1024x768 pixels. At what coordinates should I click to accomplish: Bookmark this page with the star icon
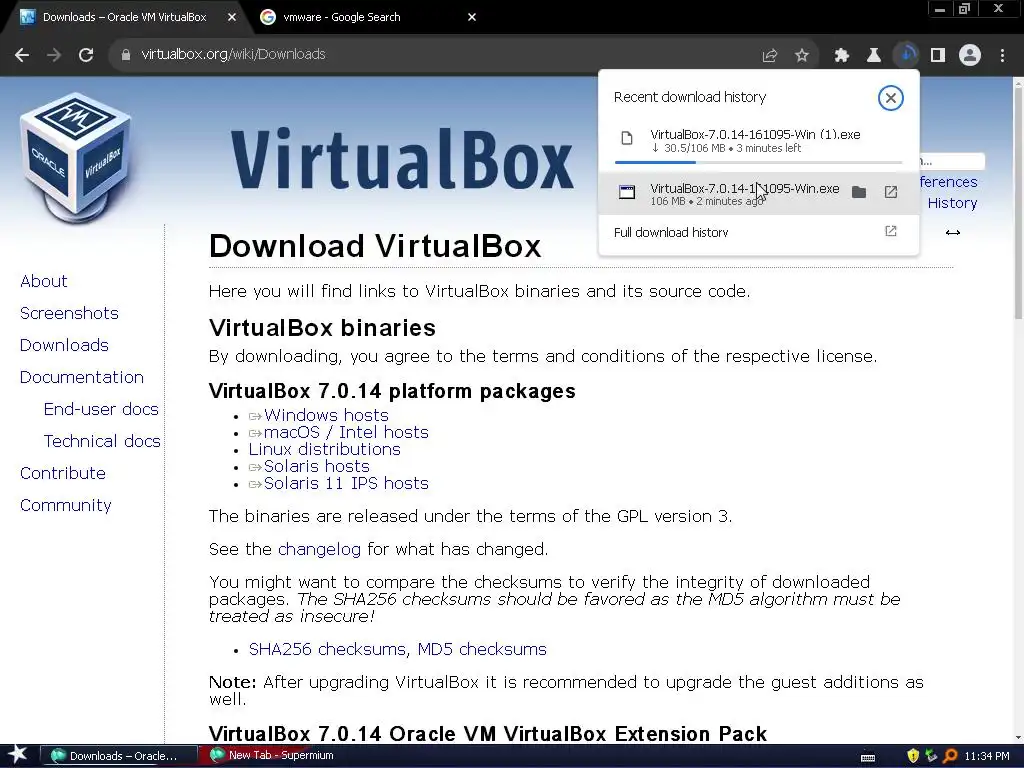pyautogui.click(x=802, y=56)
